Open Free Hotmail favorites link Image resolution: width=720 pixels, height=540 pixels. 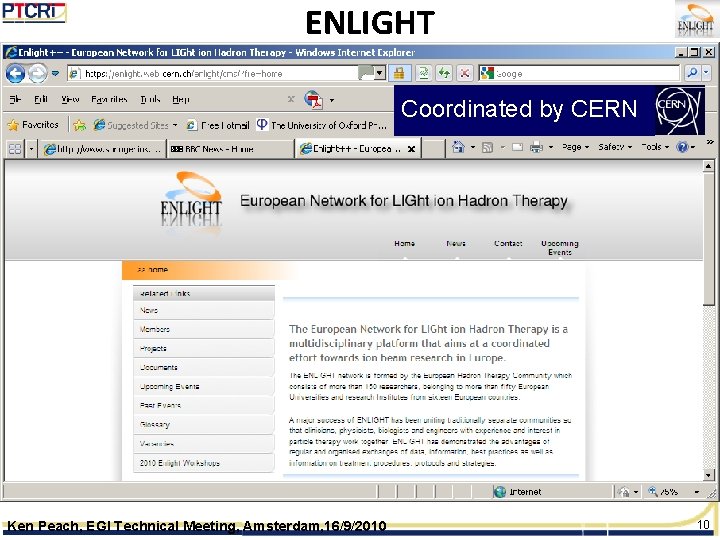pyautogui.click(x=218, y=125)
